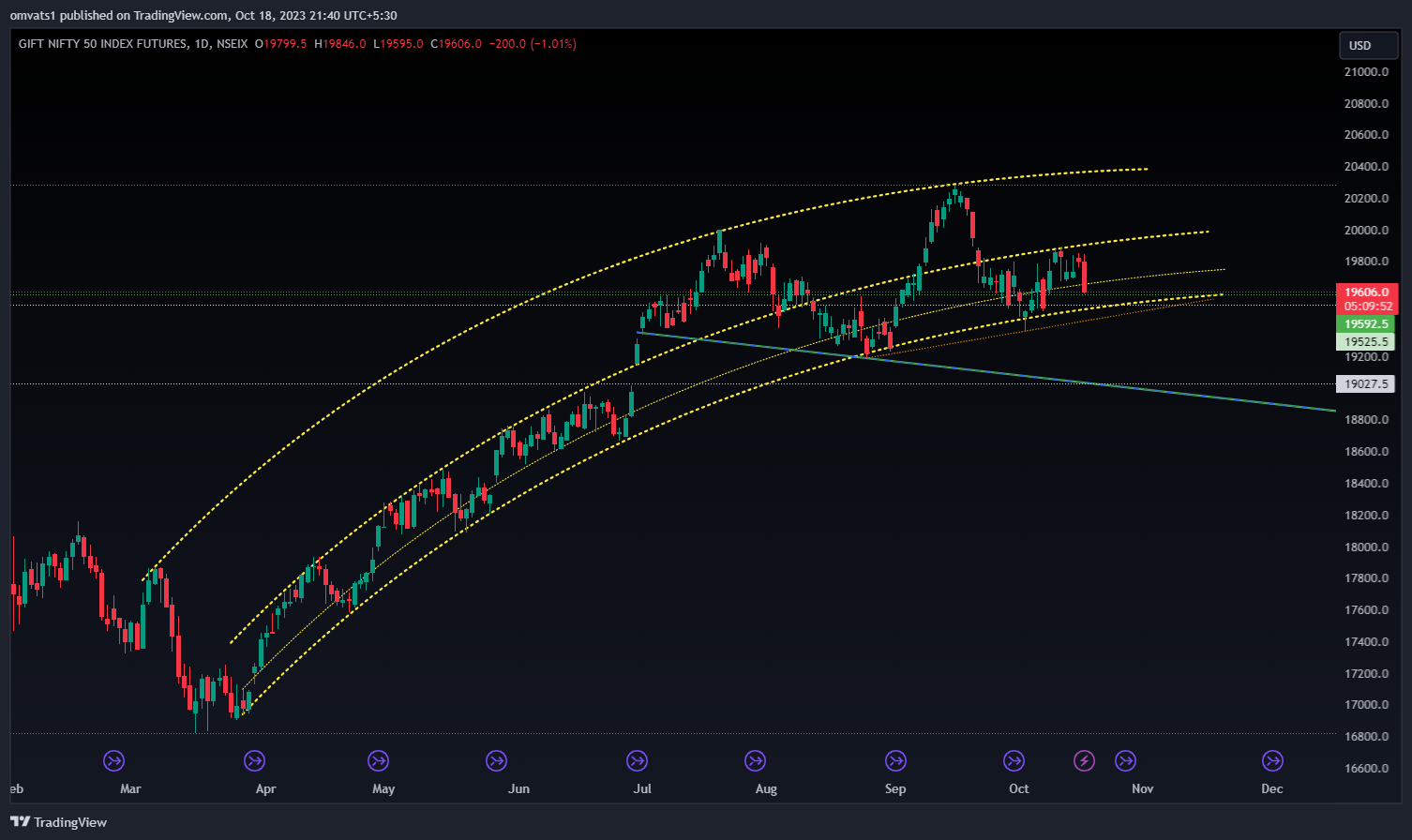Click the USD currency button
Screen dimensions: 1412x840
(1368, 45)
